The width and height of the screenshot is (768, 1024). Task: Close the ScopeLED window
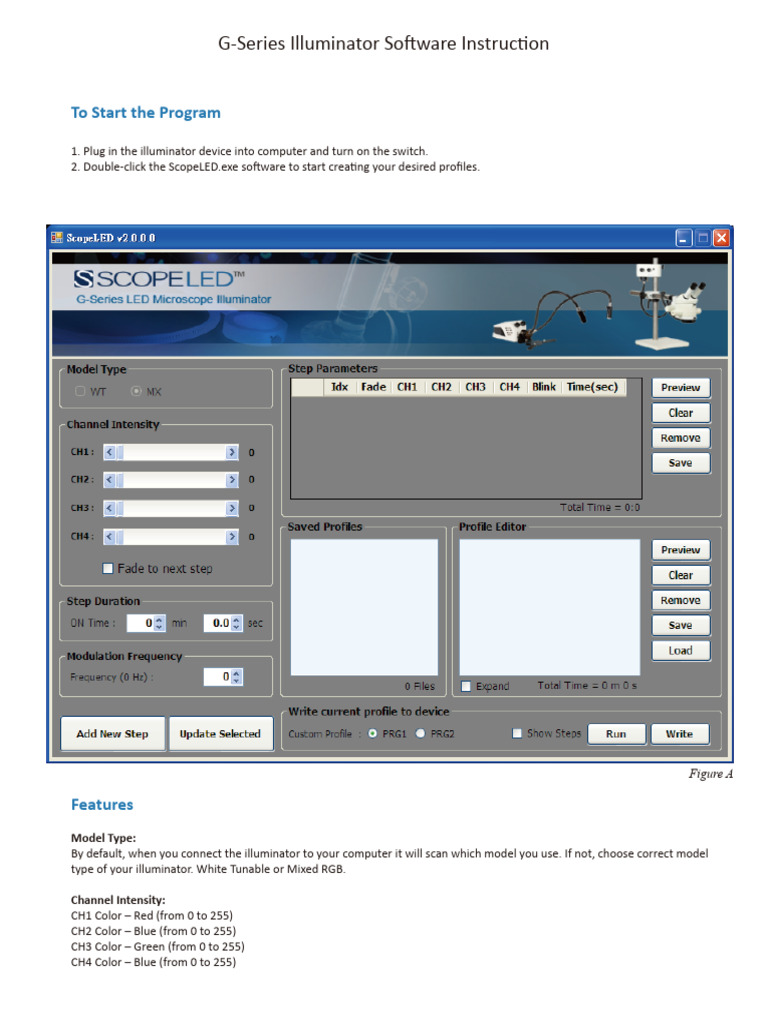pyautogui.click(x=721, y=238)
